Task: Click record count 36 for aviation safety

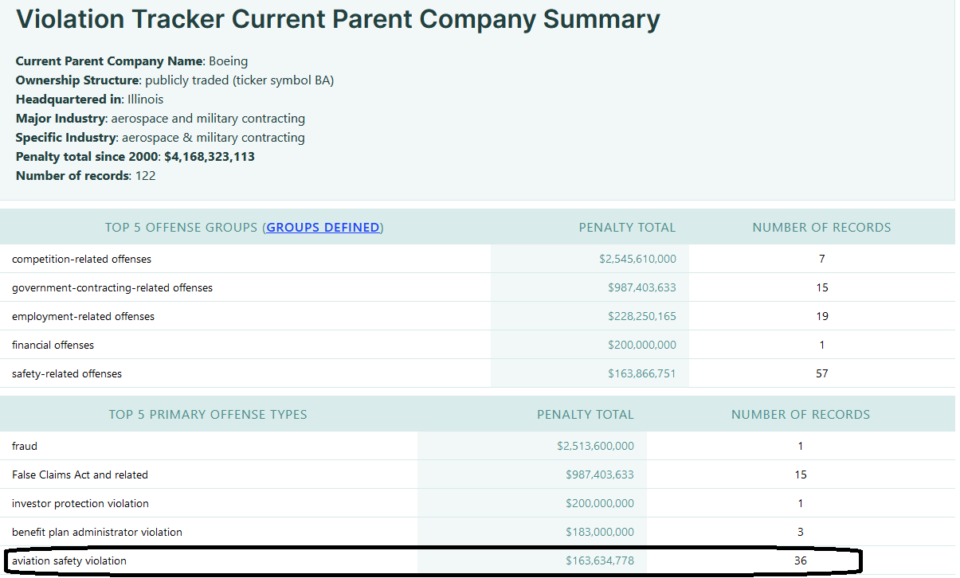Action: coord(800,561)
